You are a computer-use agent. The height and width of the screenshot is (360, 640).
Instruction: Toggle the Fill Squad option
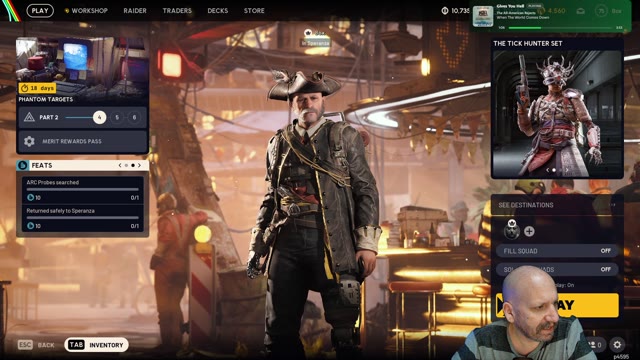pos(557,251)
